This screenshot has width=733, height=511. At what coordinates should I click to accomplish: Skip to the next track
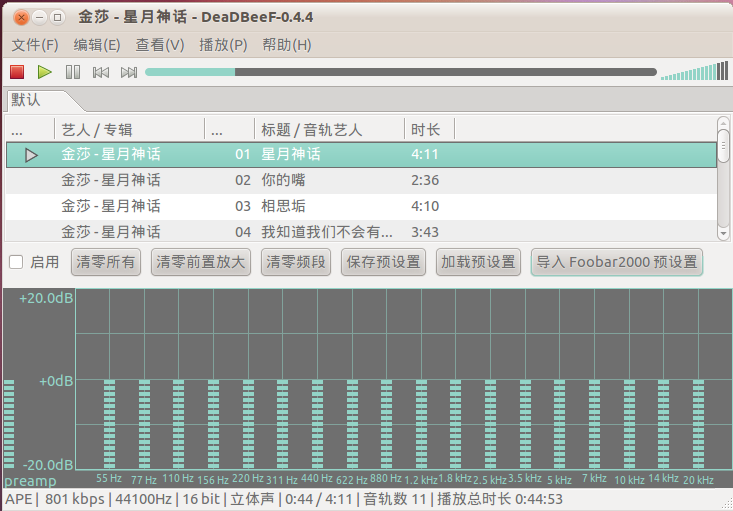point(129,72)
